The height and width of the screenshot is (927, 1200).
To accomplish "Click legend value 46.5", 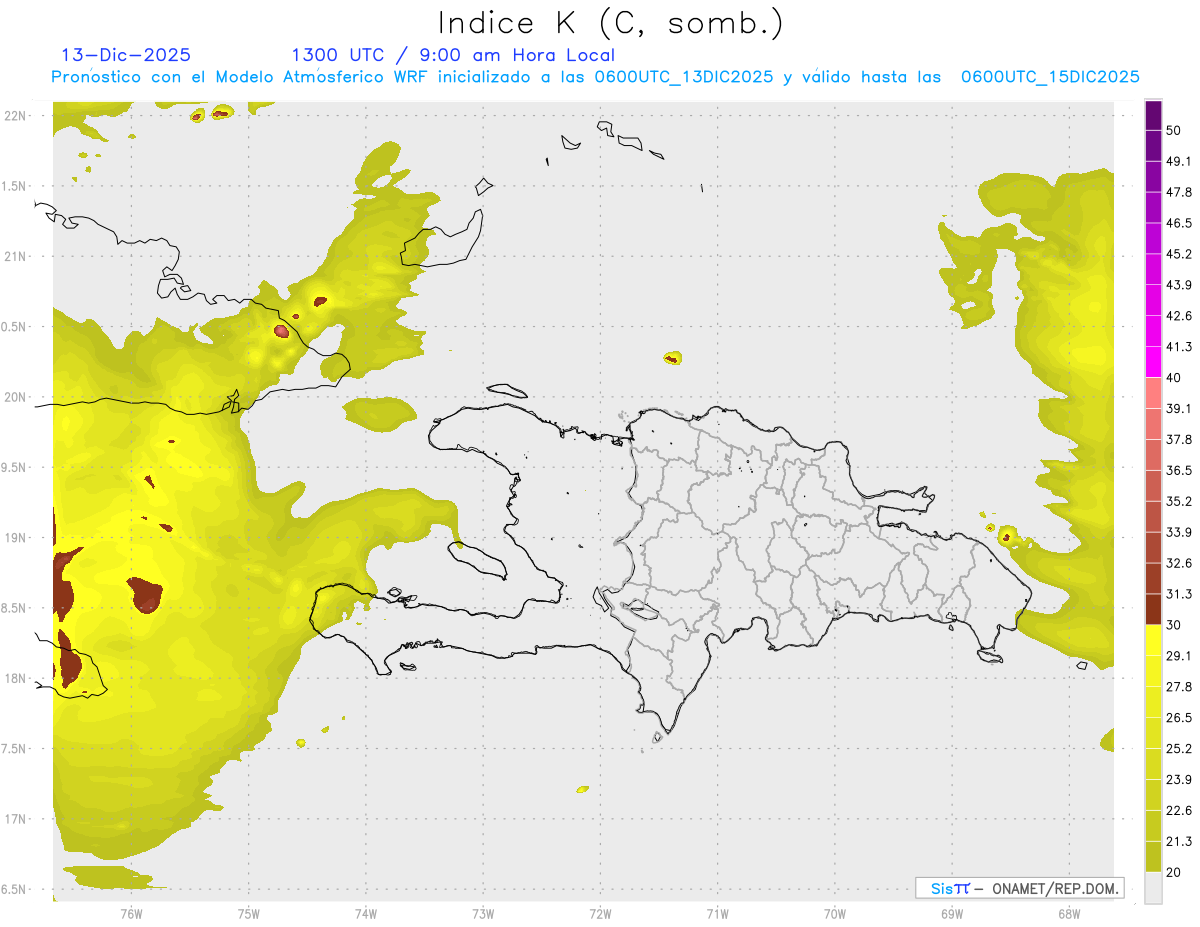I will point(1179,223).
